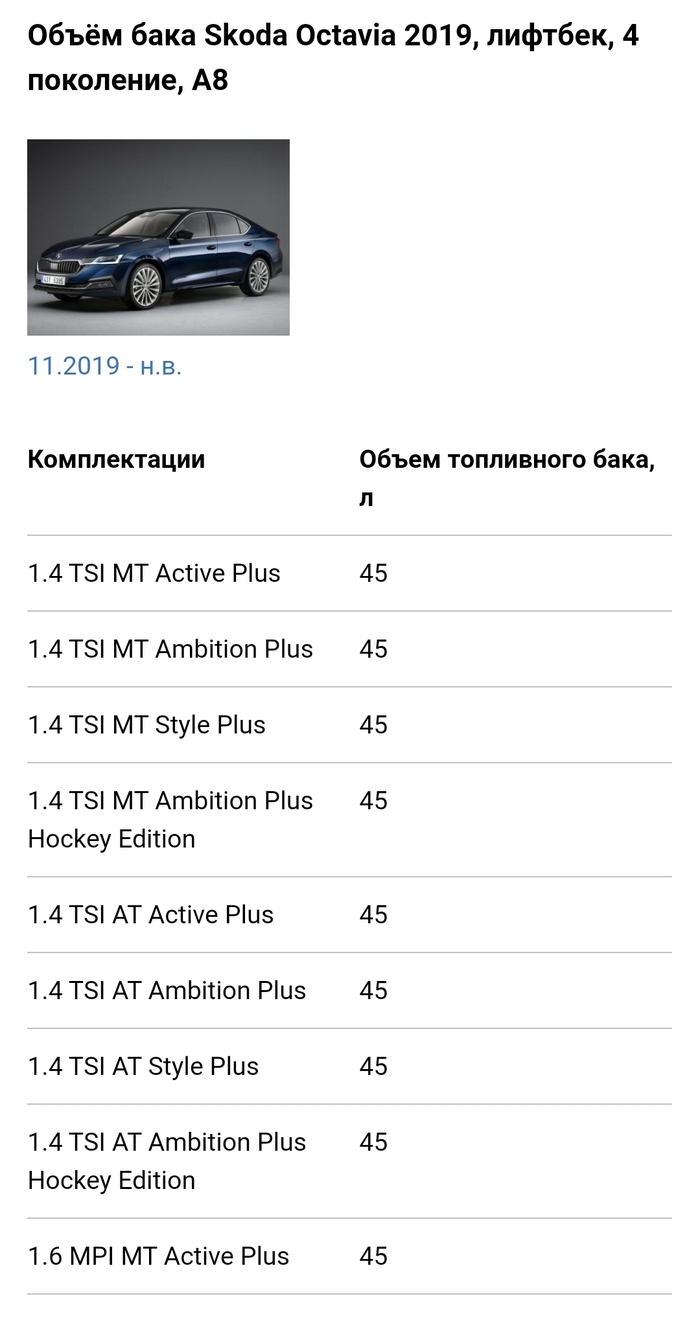Select the 1.4 TSI MT Active Plus row

[x=154, y=573]
